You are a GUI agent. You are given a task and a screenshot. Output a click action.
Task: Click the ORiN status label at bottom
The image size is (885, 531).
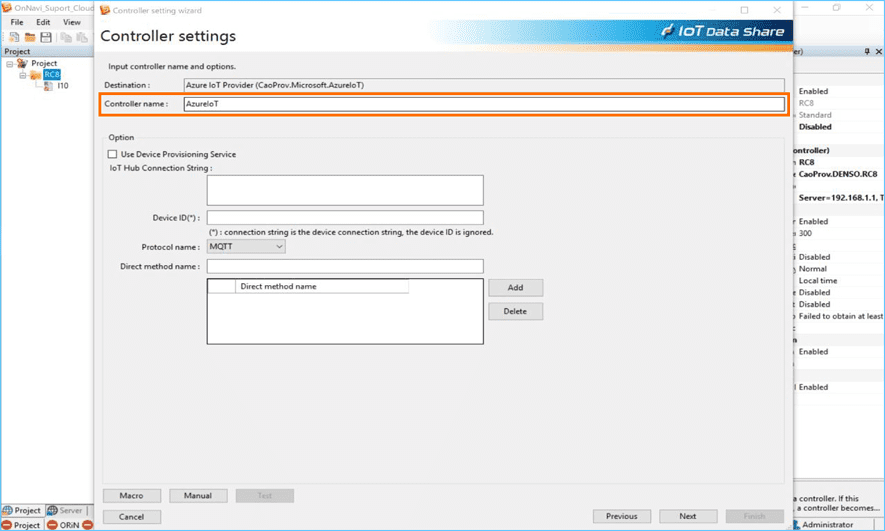point(69,525)
